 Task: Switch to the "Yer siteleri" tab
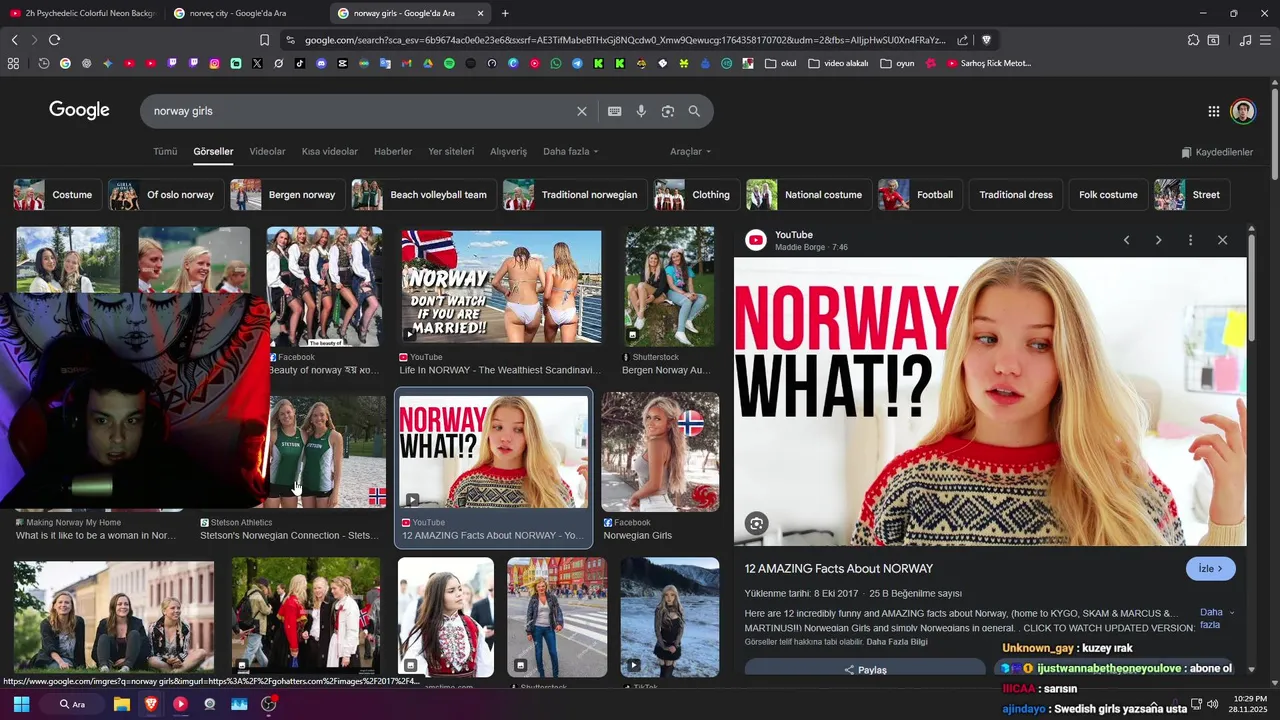[x=451, y=152]
